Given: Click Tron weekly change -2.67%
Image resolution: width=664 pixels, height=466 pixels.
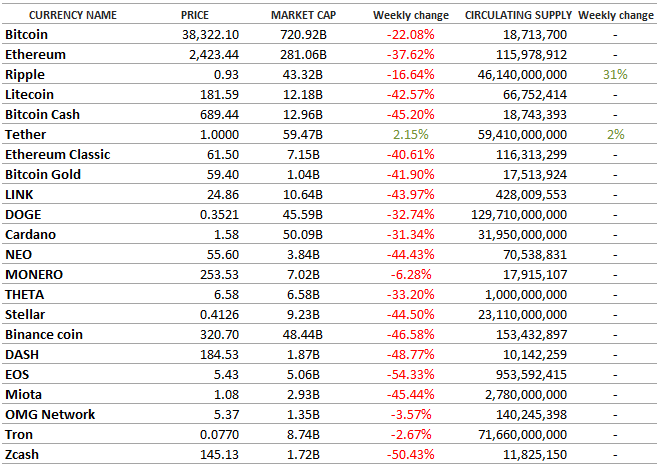Looking at the screenshot, I should pos(411,435).
